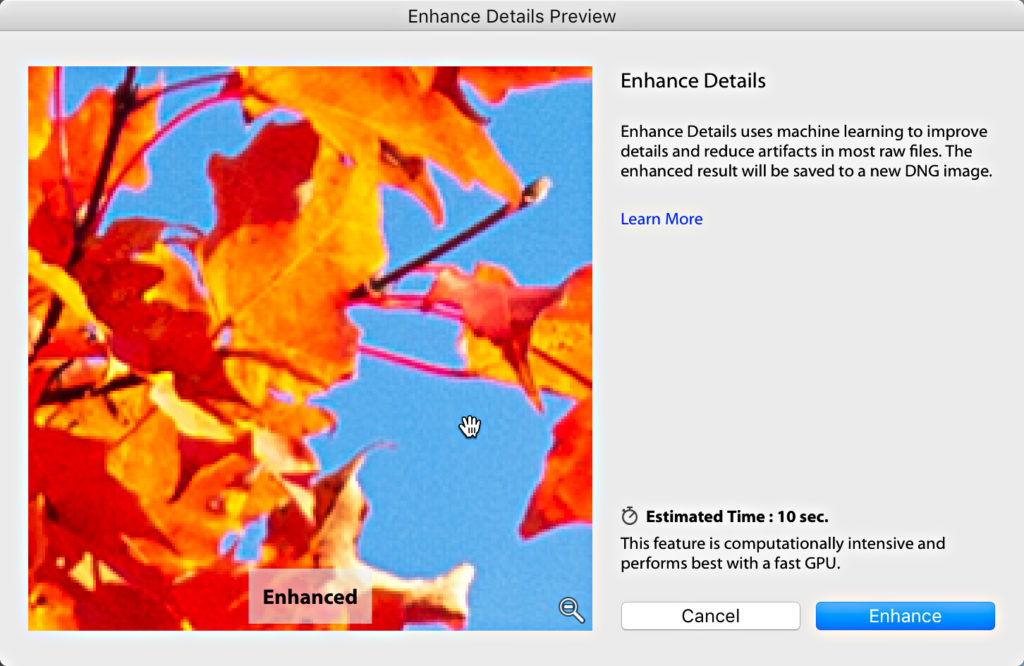Click the stopwatch icon beside Estimated Time
Image resolution: width=1024 pixels, height=666 pixels.
coord(630,516)
